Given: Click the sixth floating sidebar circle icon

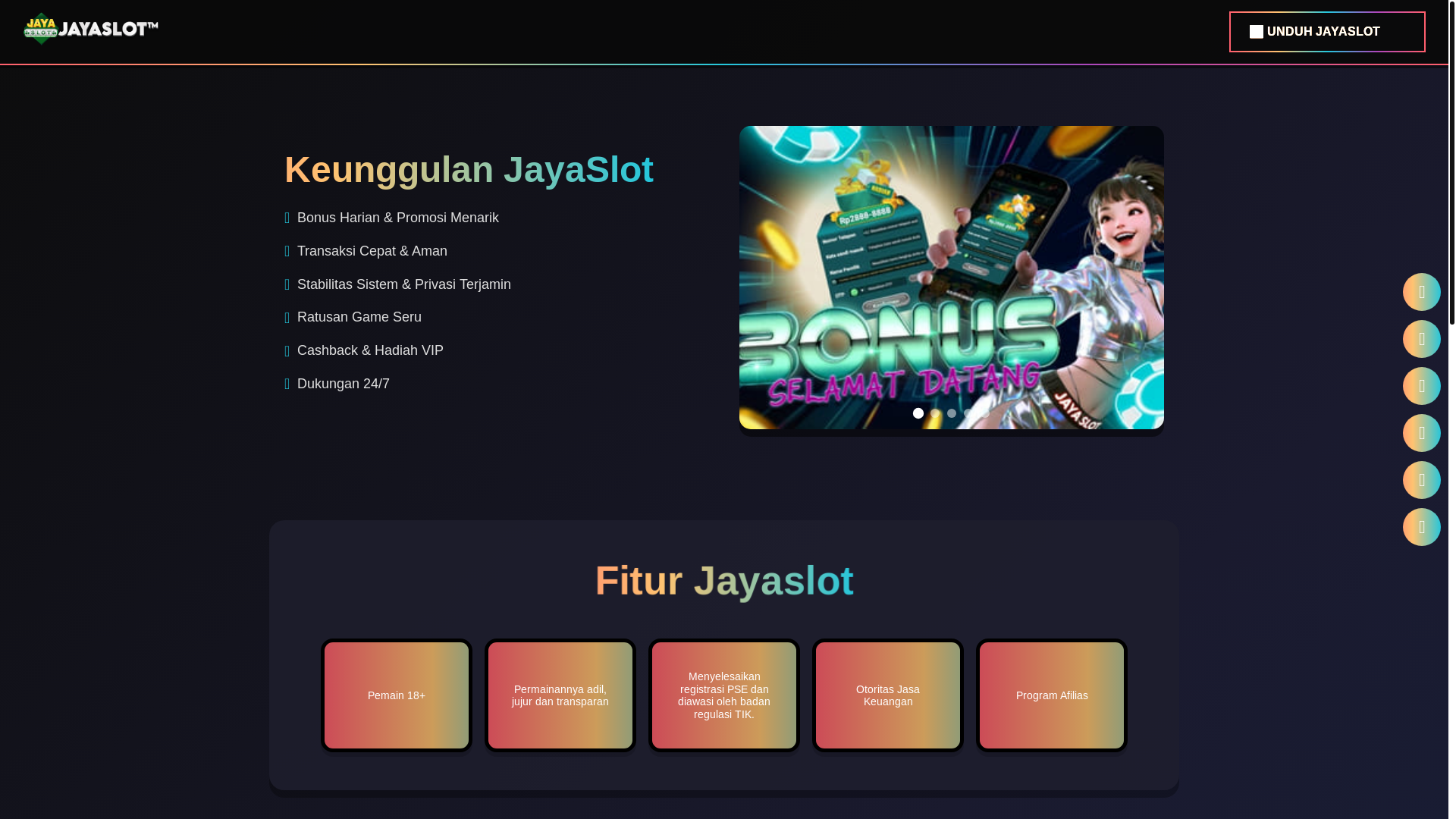Looking at the screenshot, I should (1422, 527).
